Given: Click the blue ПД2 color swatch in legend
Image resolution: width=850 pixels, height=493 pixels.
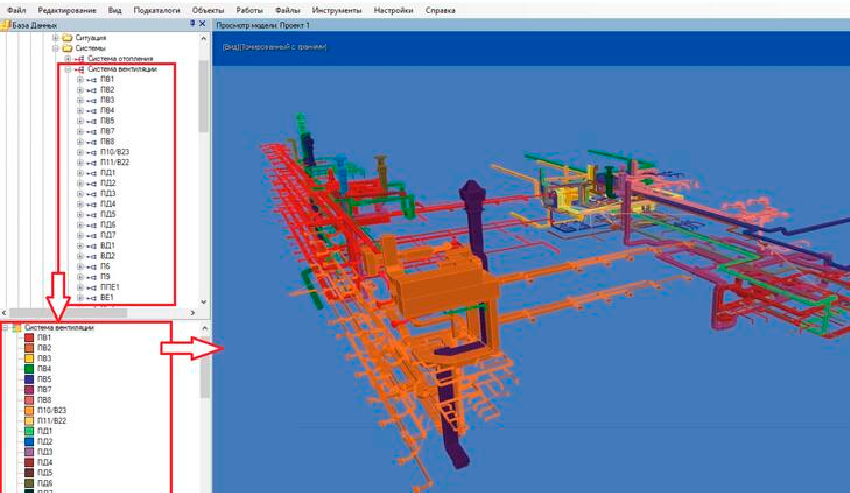Looking at the screenshot, I should [29, 441].
